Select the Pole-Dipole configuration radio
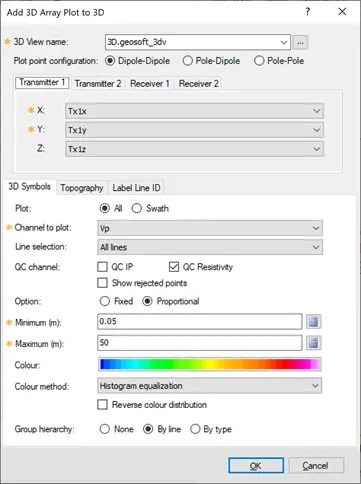361x484 pixels. point(188,61)
